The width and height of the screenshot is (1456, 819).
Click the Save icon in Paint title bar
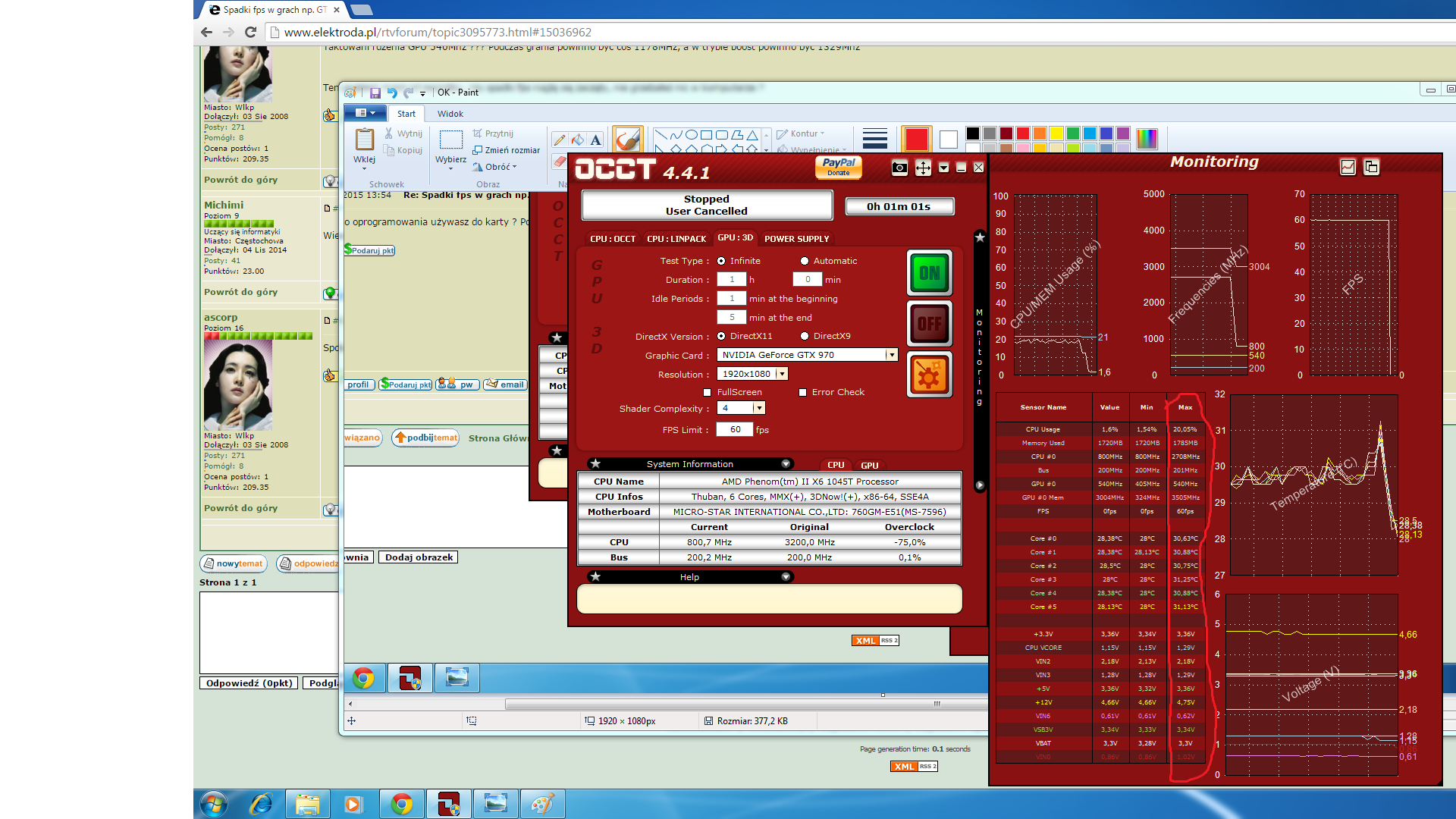[x=375, y=93]
